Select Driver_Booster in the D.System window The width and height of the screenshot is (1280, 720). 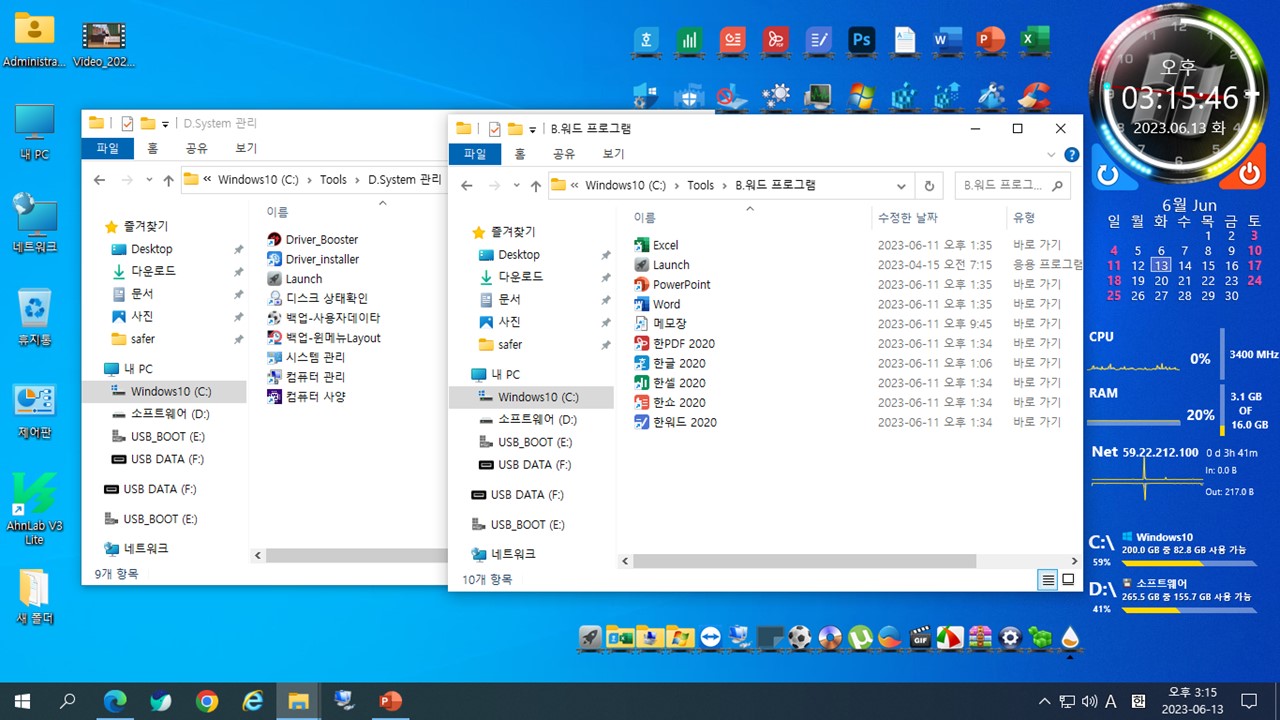pyautogui.click(x=313, y=239)
